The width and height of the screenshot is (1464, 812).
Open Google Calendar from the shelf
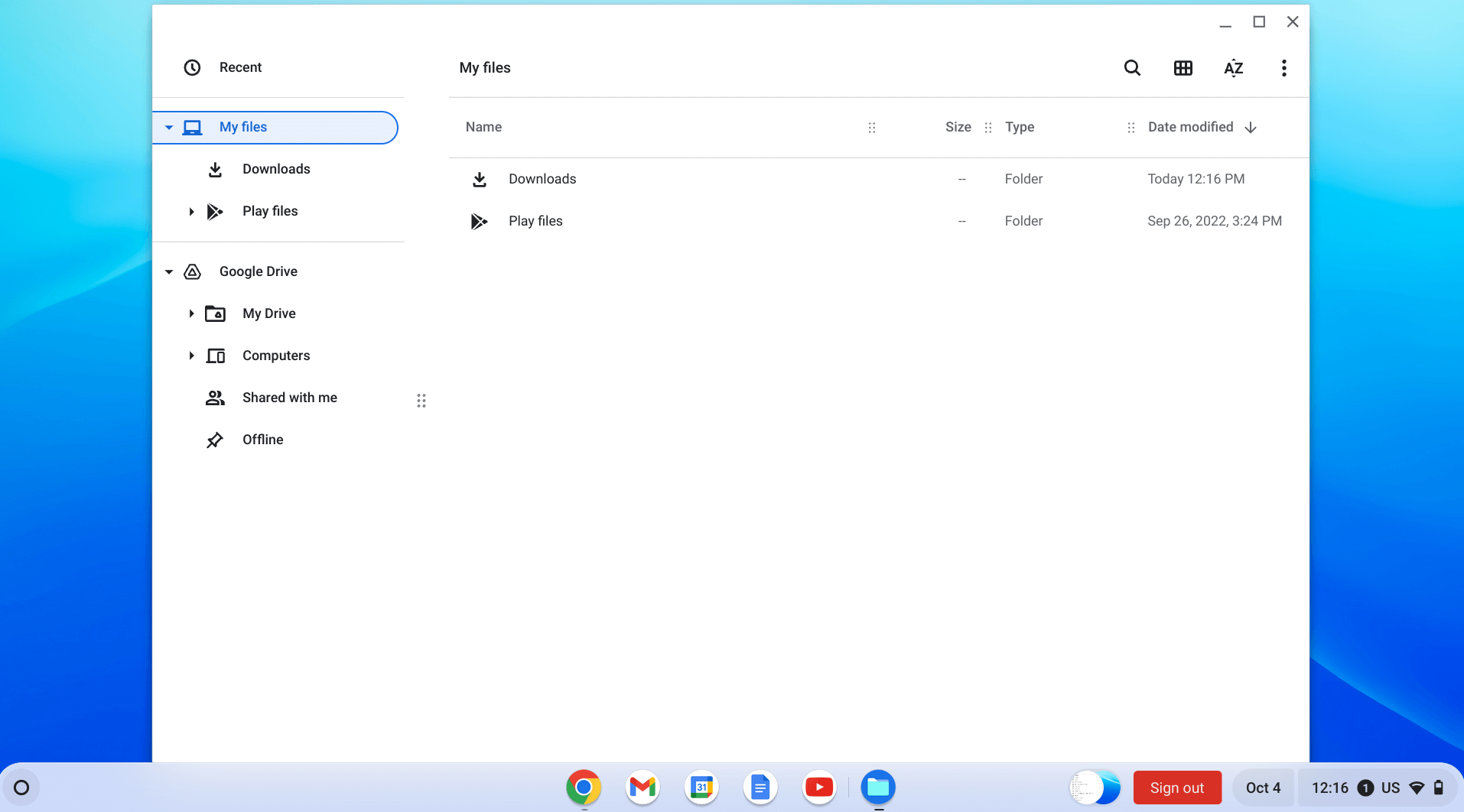click(701, 788)
